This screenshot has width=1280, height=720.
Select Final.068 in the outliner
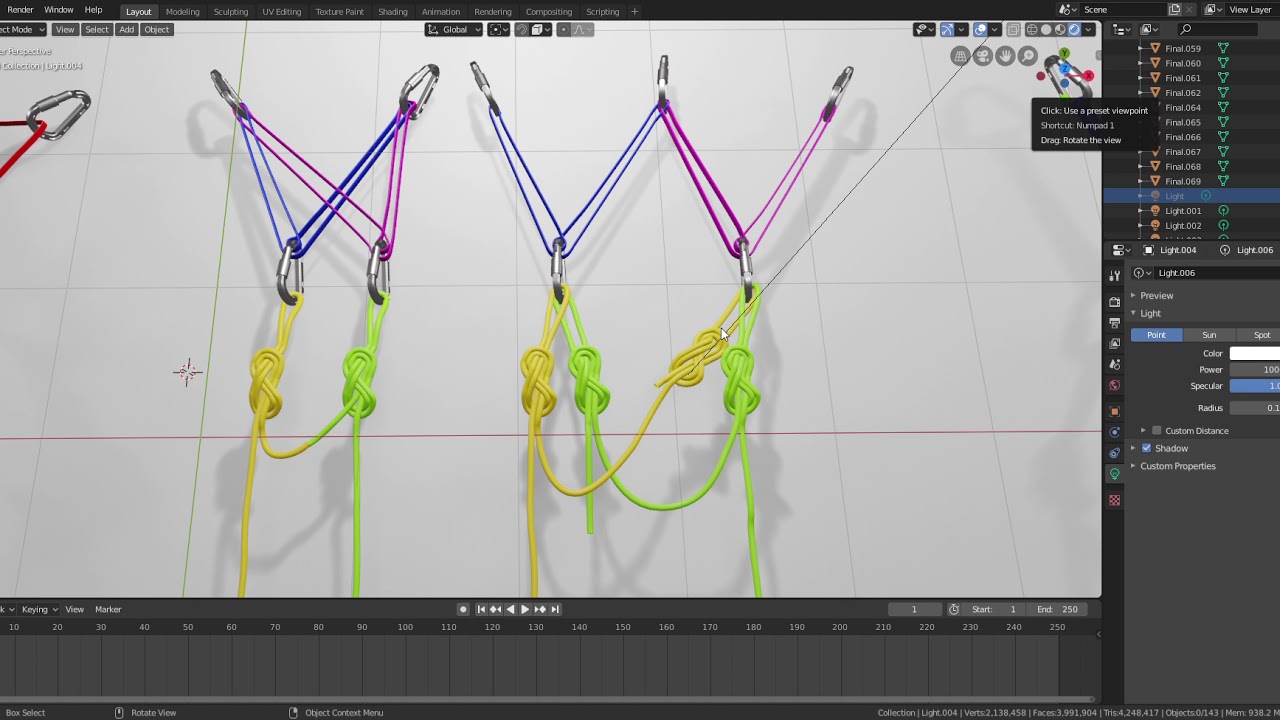pos(1183,167)
